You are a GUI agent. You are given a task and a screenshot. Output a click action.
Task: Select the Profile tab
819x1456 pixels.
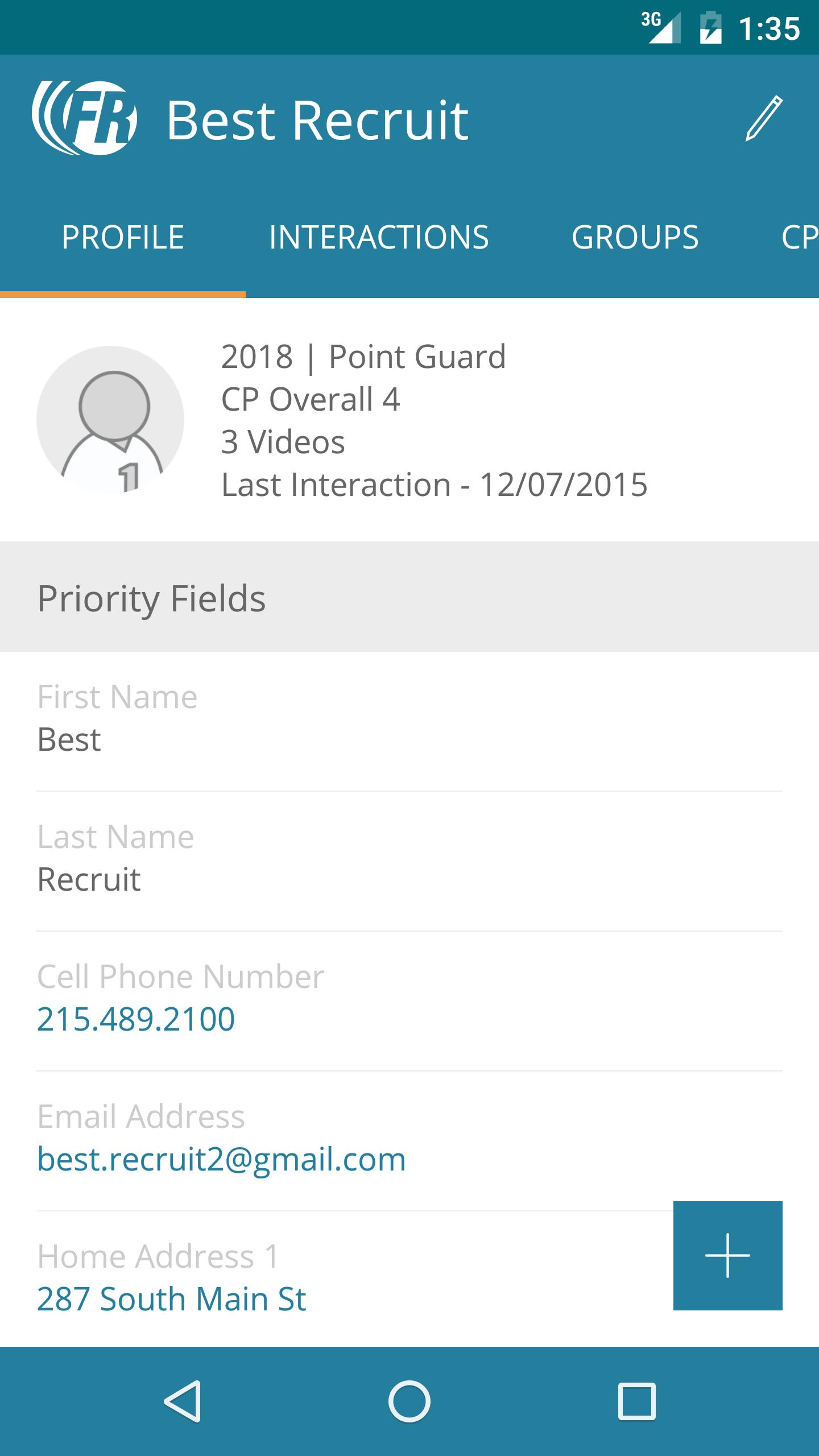[123, 237]
